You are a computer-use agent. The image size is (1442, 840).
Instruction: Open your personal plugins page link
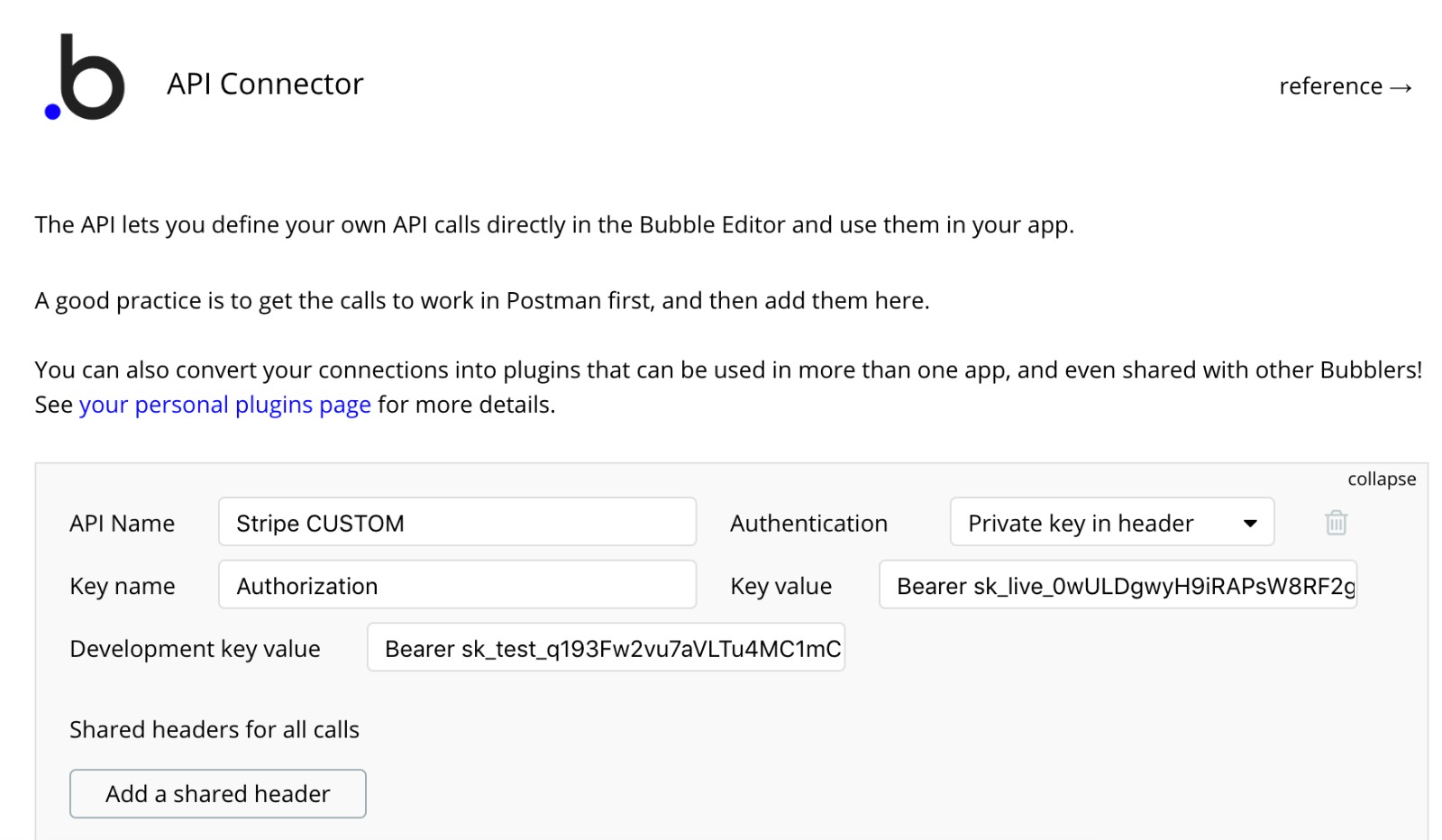pos(225,405)
